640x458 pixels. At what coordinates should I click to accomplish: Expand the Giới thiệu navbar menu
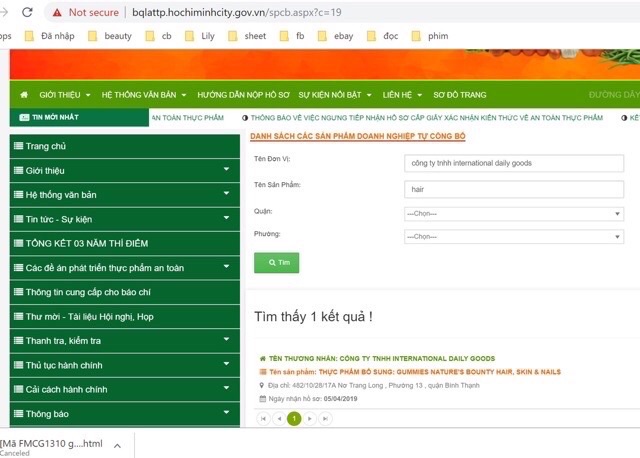click(x=65, y=95)
